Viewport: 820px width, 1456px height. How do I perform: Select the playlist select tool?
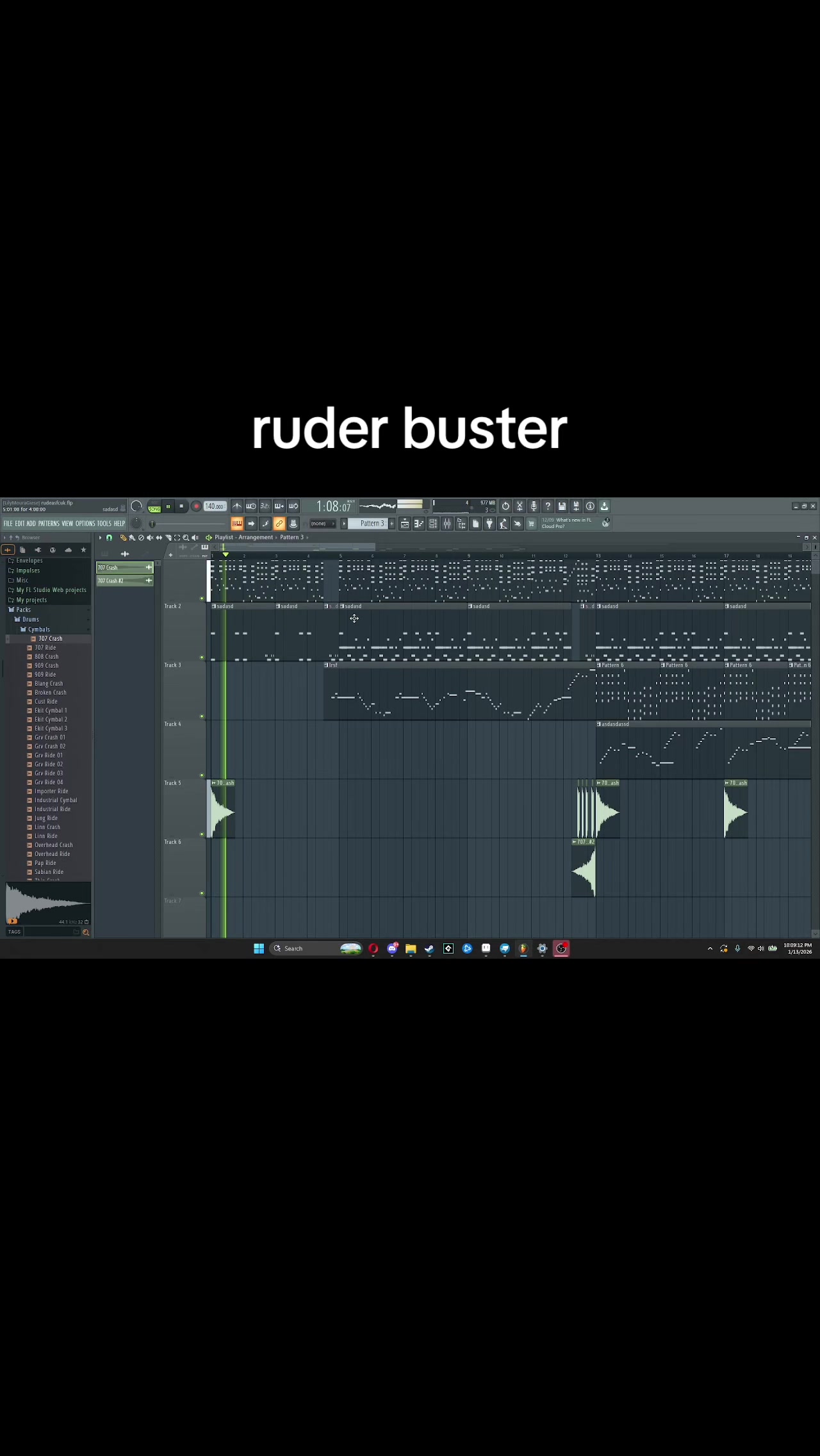(x=177, y=538)
